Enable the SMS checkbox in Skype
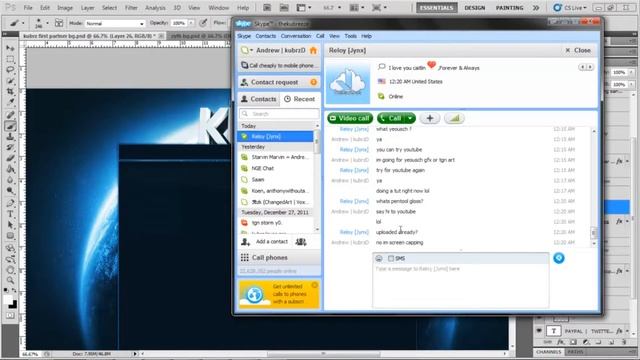Viewport: 640px width, 360px height. click(391, 258)
